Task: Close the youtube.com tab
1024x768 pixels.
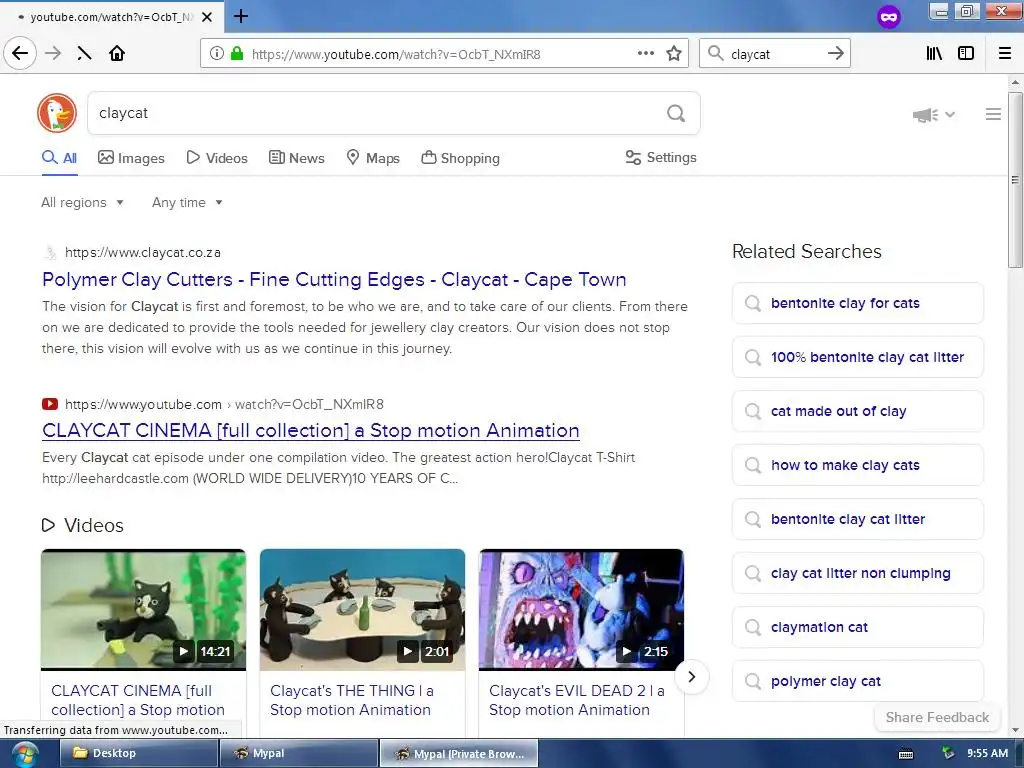Action: coord(207,17)
